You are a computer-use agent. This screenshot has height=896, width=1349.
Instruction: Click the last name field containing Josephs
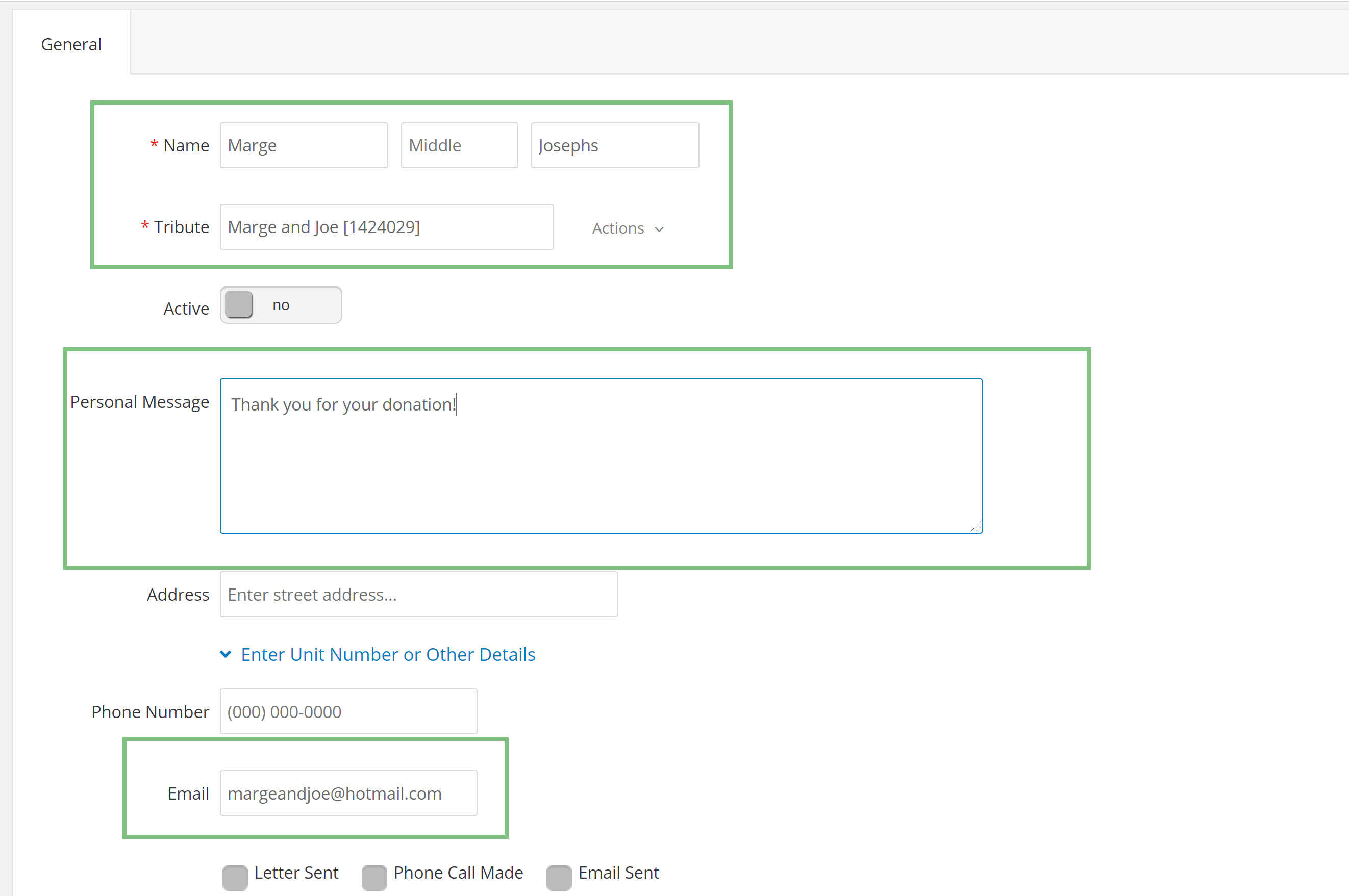[614, 145]
